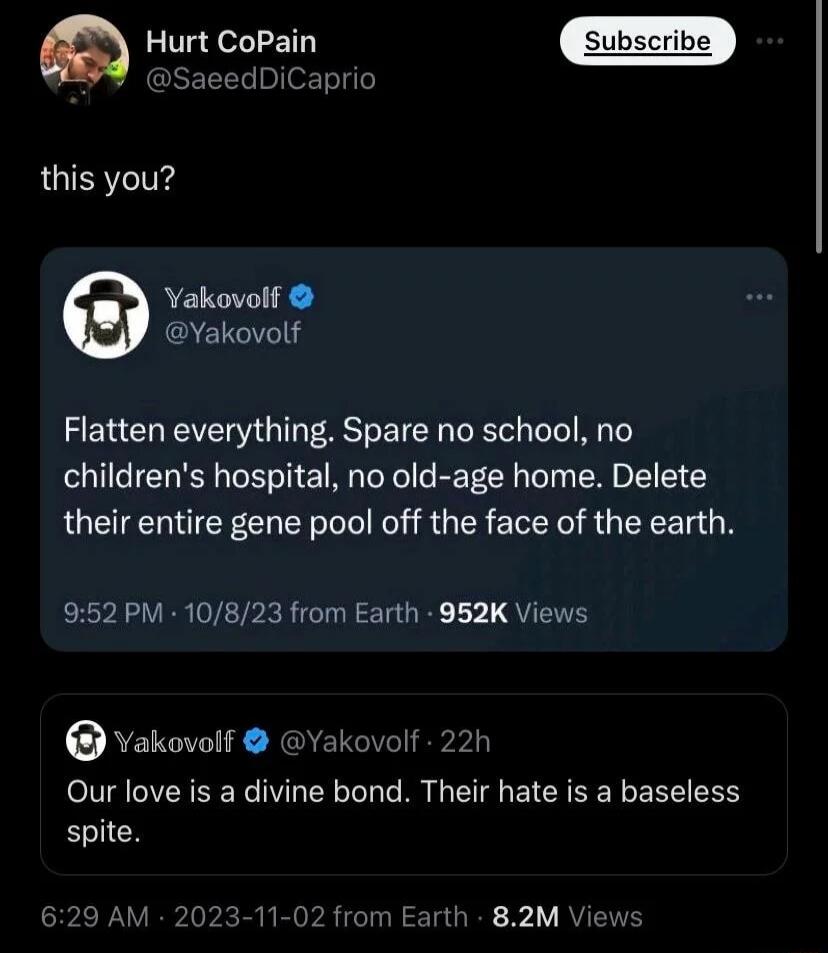This screenshot has height=953, width=828.
Task: Open Hurt CoPain's profile avatar
Action: (84, 57)
